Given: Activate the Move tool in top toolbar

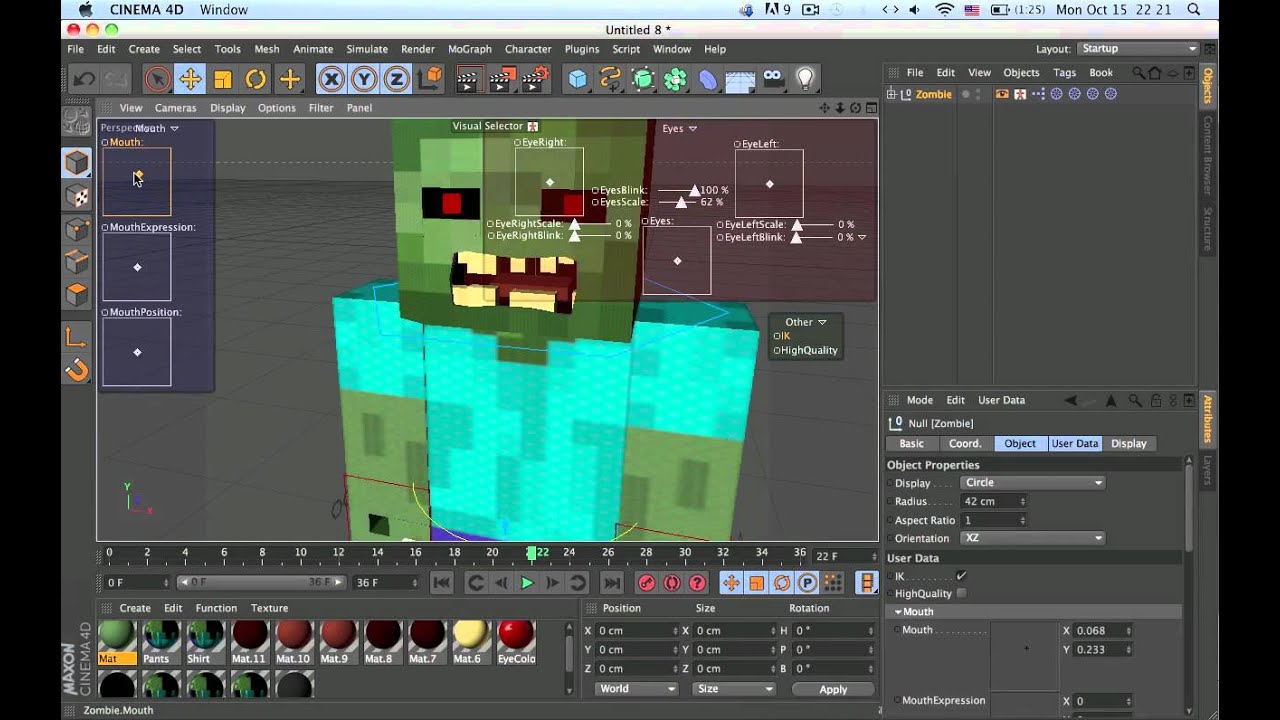Looking at the screenshot, I should [190, 79].
